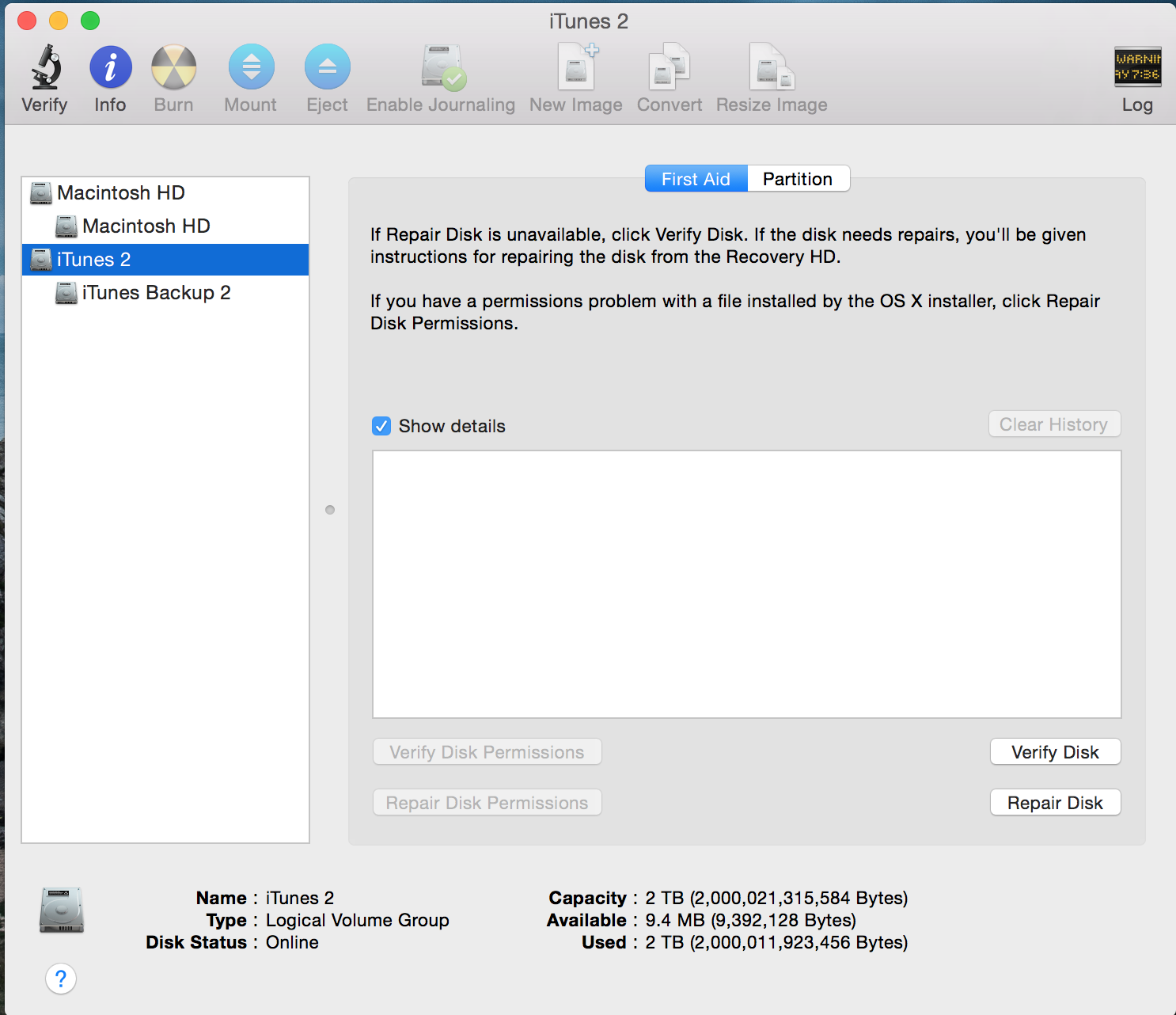Click the Eject toolbar icon
The image size is (1176, 1015).
(327, 67)
